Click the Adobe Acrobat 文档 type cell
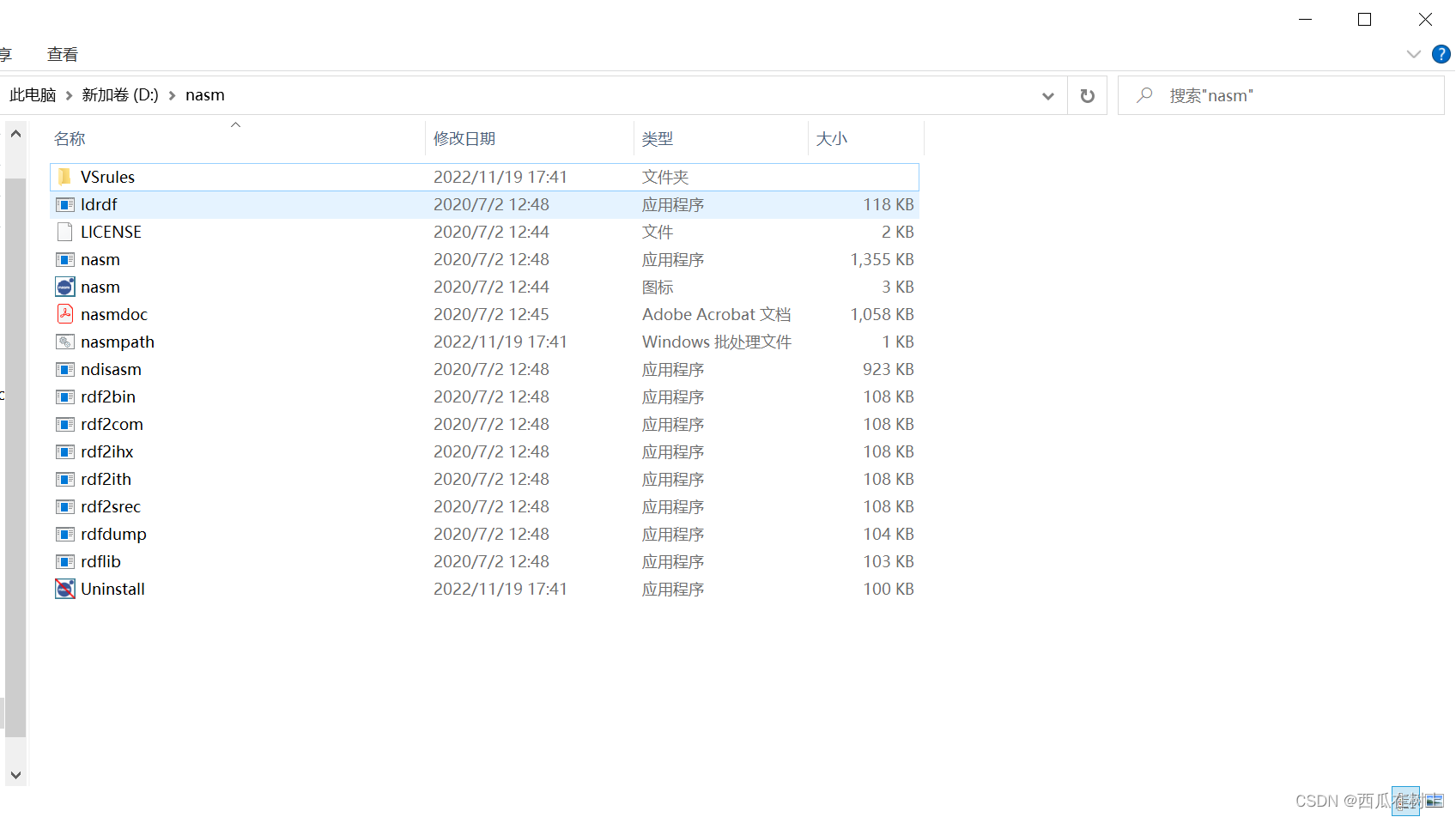 (x=716, y=314)
